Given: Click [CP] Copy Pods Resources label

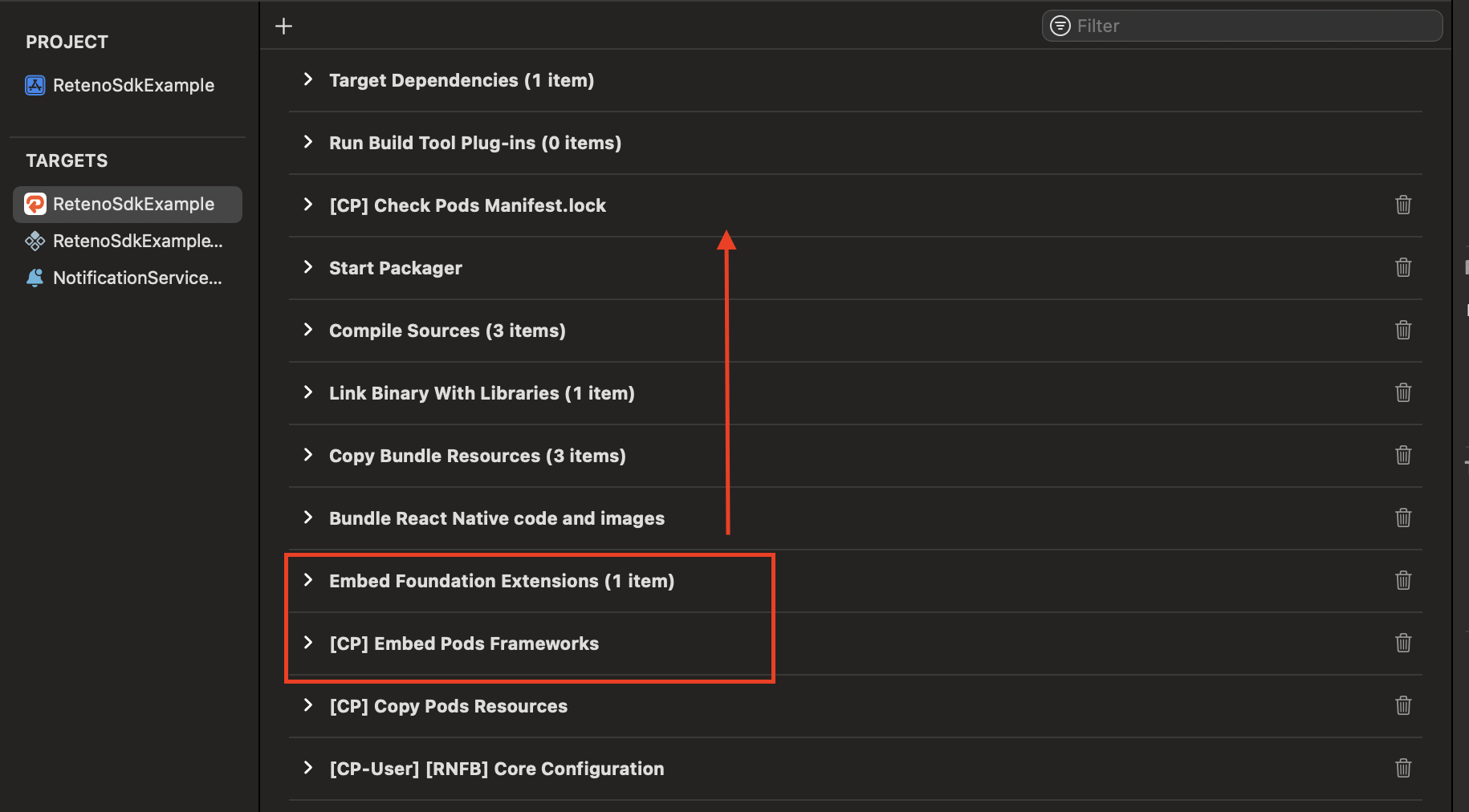Looking at the screenshot, I should (449, 706).
